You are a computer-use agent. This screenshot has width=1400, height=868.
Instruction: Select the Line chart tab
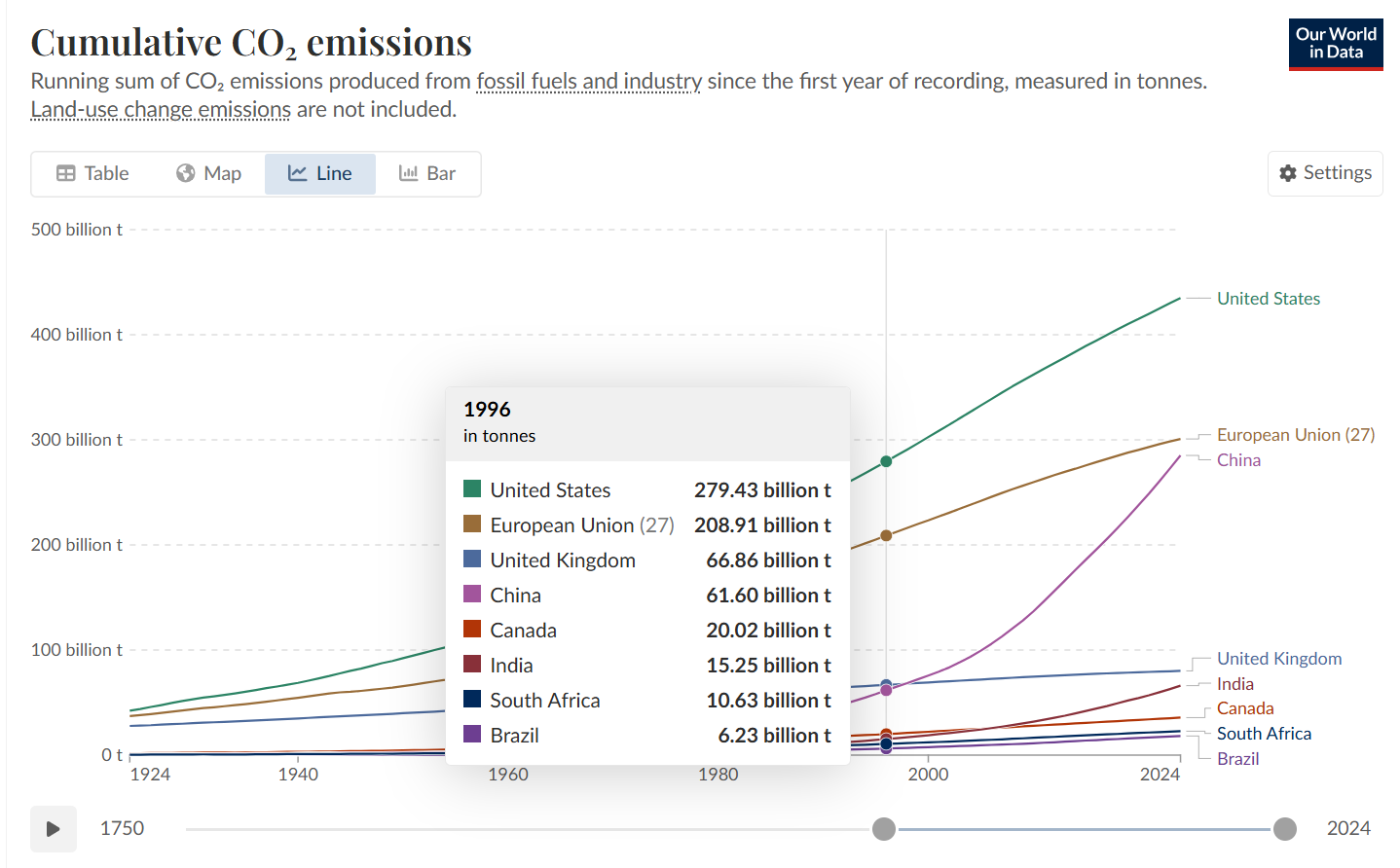pos(319,174)
